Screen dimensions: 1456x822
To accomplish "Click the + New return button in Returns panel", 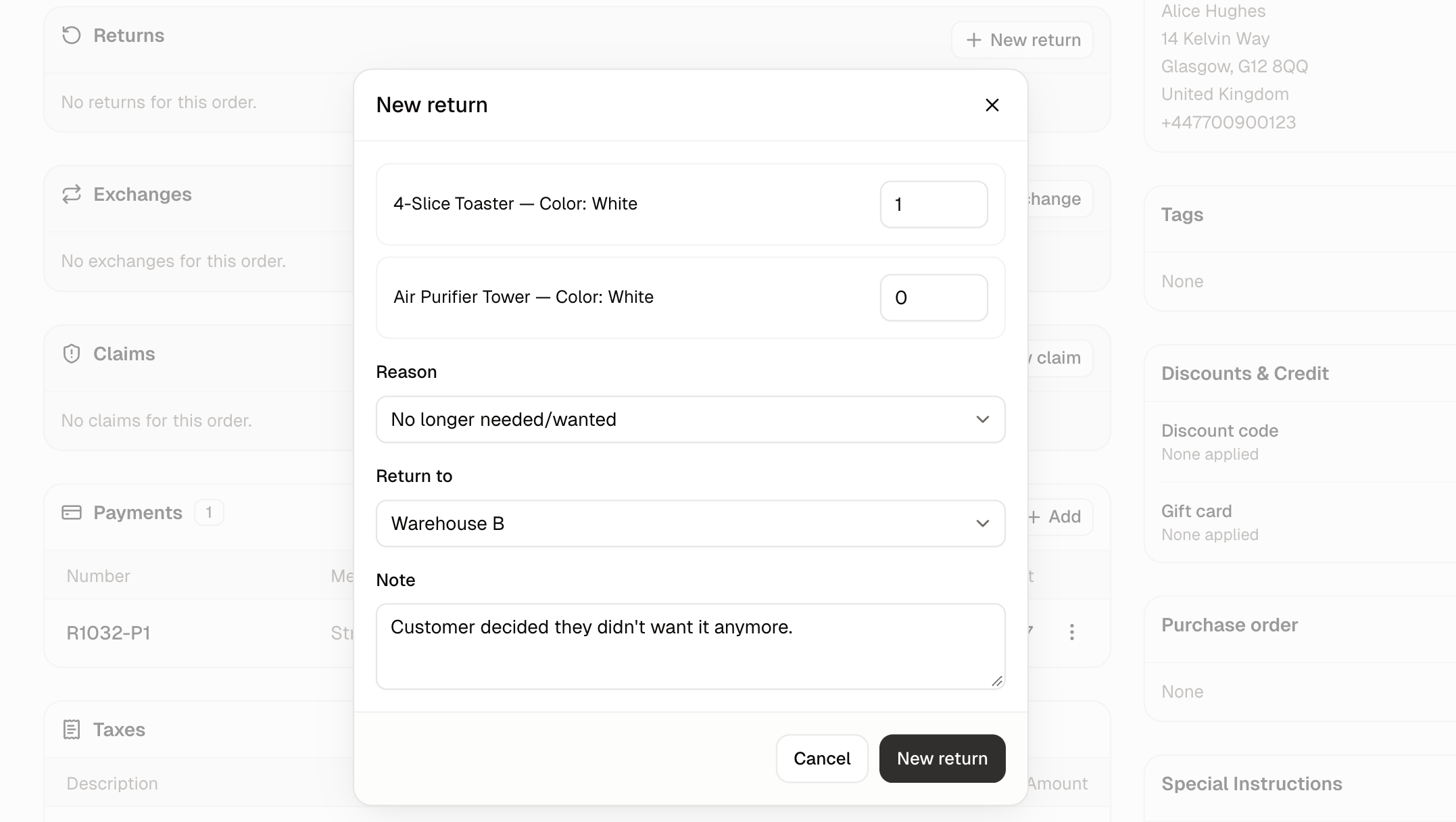I will click(x=1022, y=40).
